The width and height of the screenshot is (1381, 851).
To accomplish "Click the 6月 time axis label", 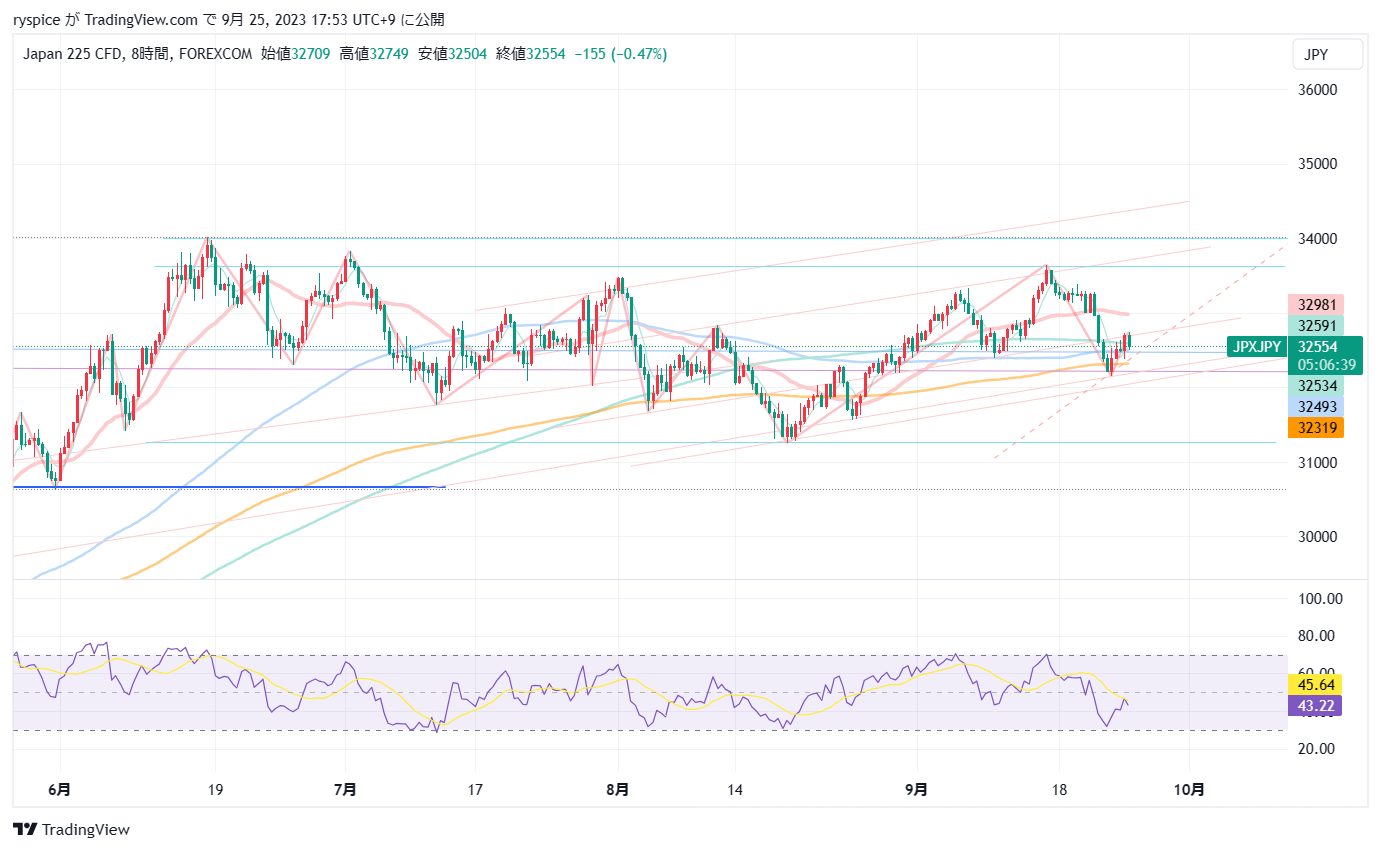I will [x=59, y=789].
